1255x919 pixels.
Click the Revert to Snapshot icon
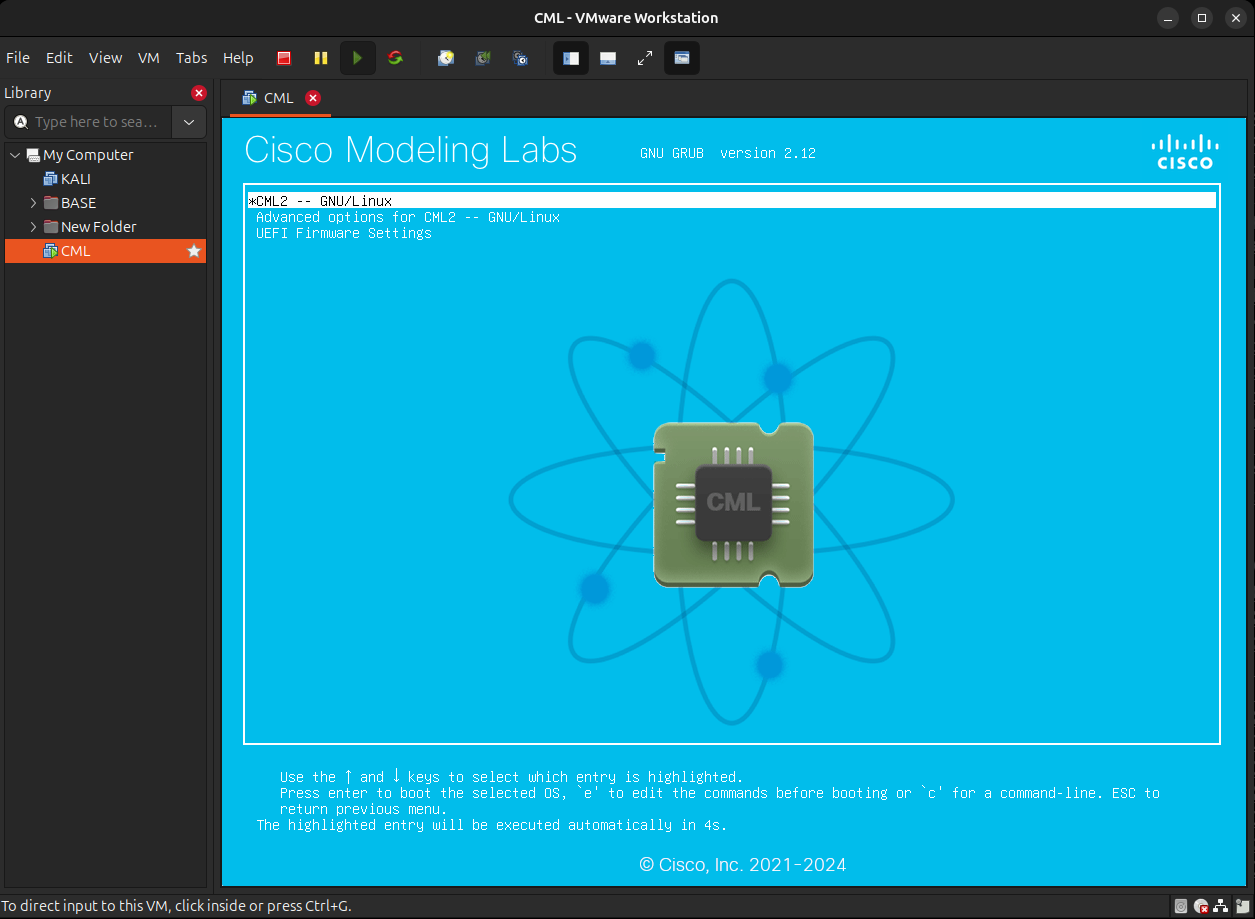pos(483,58)
